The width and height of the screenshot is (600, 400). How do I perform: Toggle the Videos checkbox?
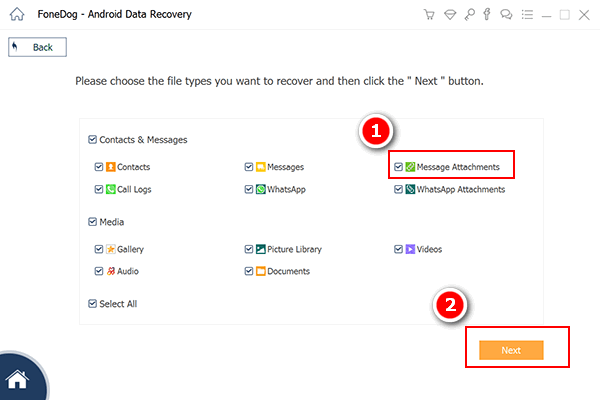[x=398, y=249]
